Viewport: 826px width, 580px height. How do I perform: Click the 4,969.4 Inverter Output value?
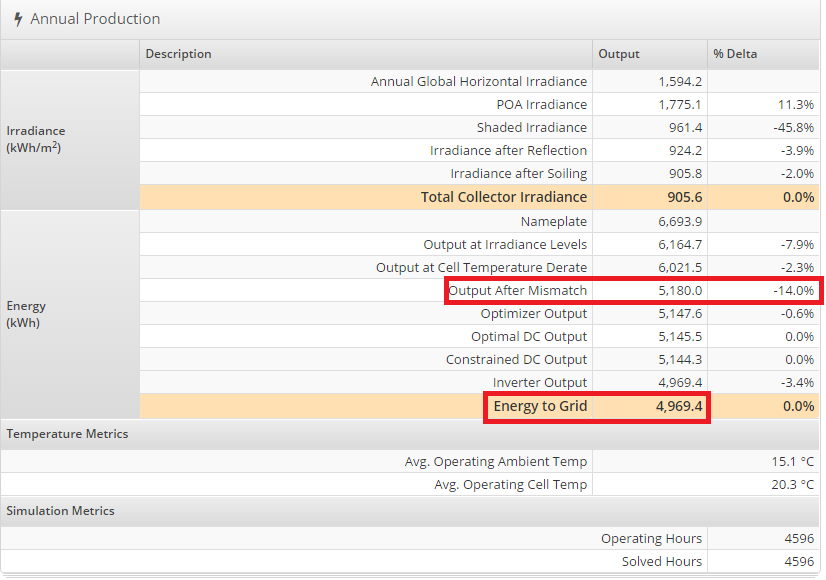tap(680, 382)
